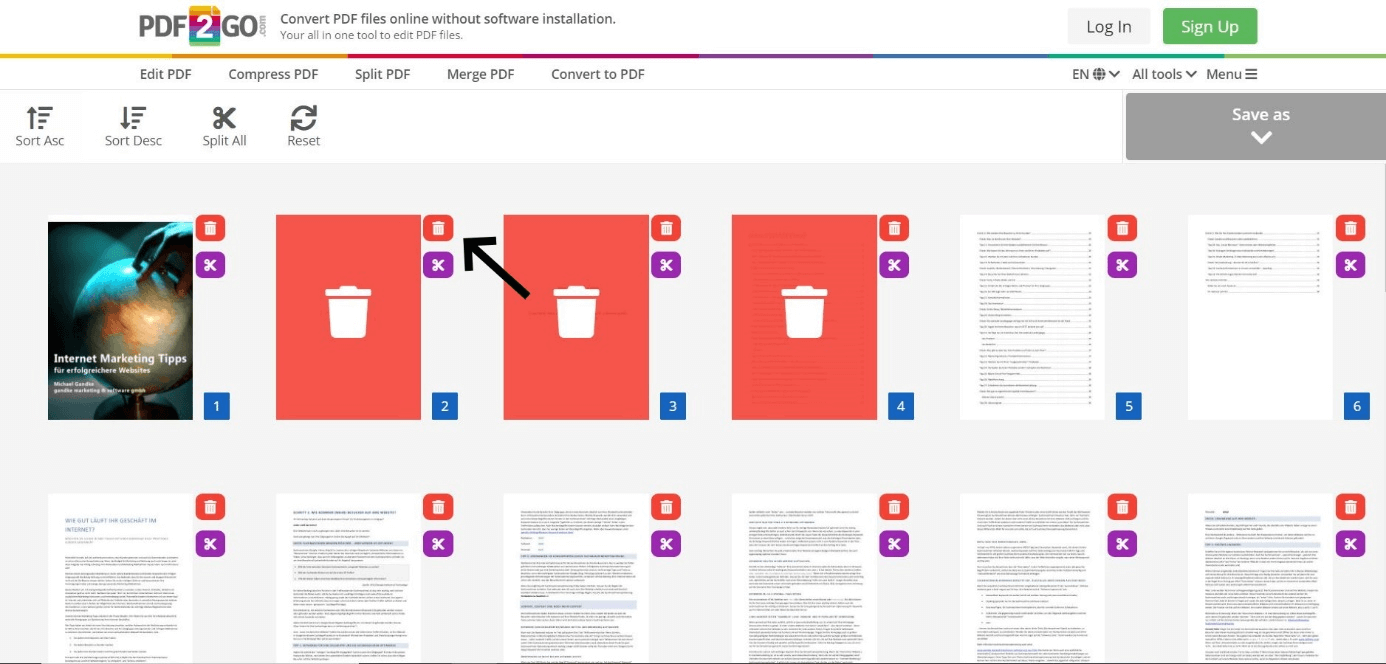Sort pages ascending
Screen dimensions: 1386x664
(40, 127)
